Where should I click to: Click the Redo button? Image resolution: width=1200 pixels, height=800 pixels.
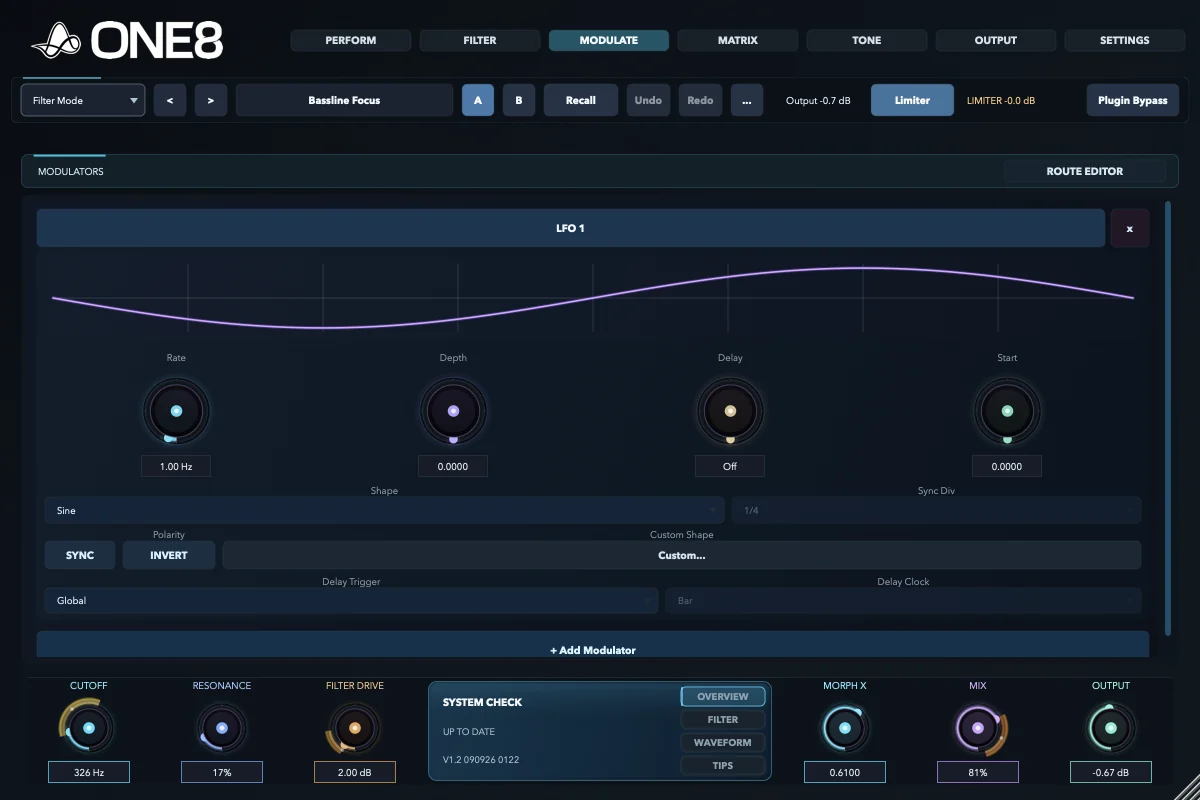click(701, 100)
